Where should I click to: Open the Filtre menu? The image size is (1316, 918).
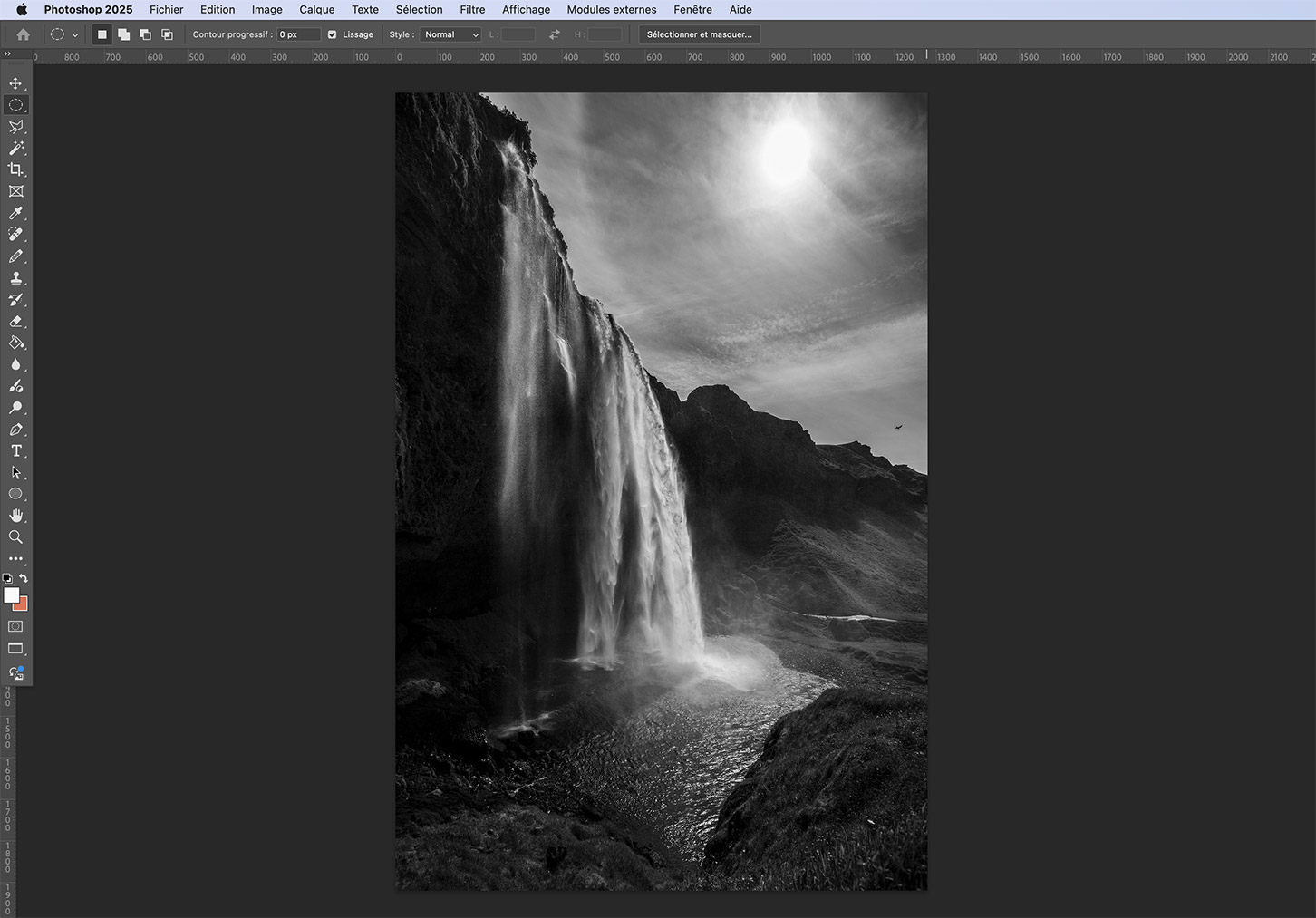[471, 9]
